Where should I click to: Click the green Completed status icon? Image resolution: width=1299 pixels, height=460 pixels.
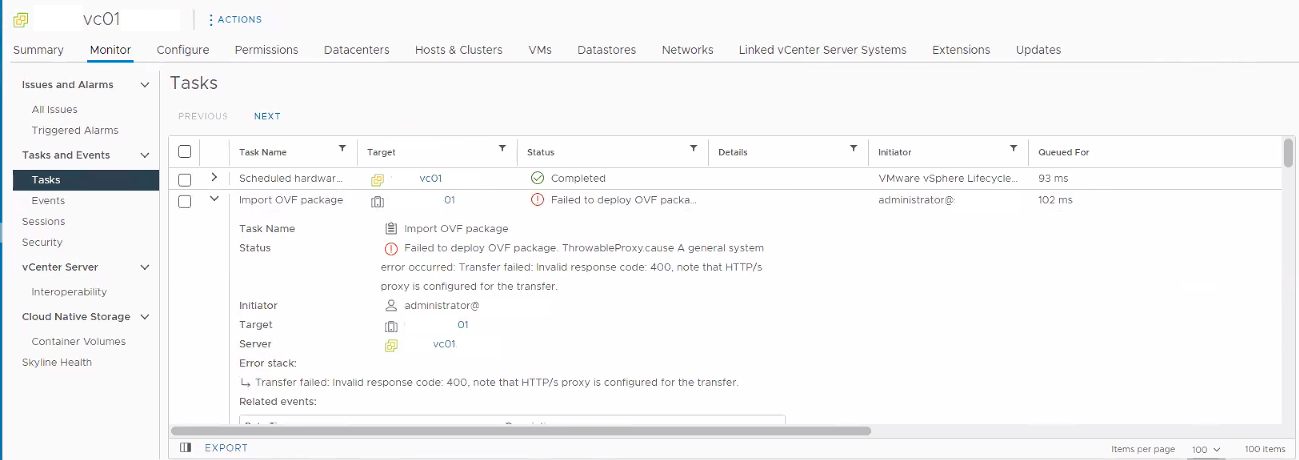[537, 178]
